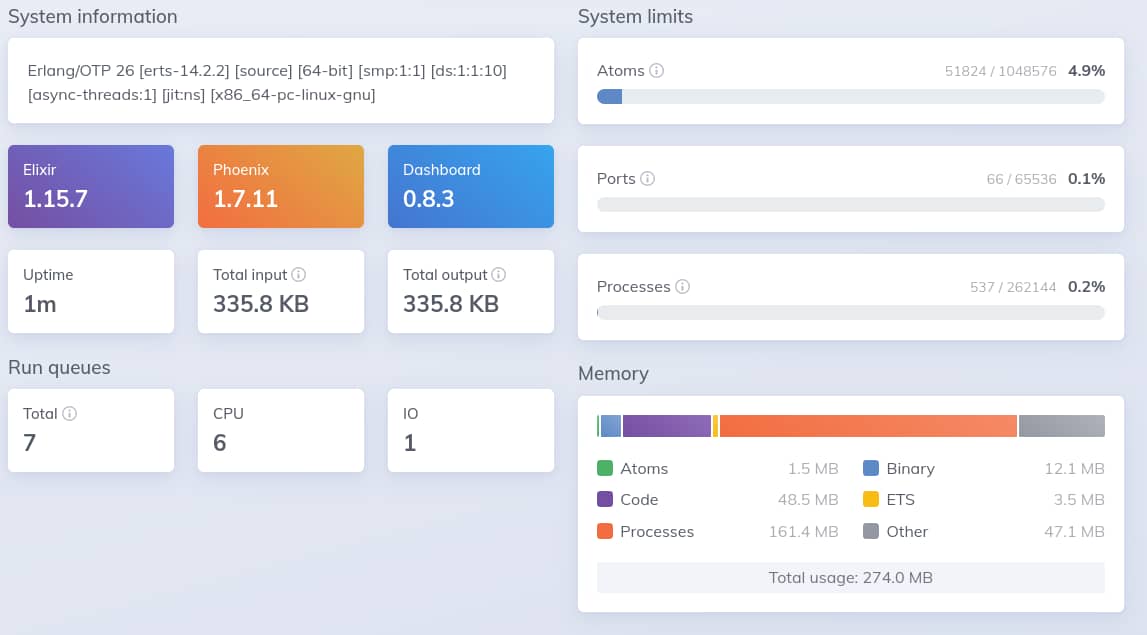This screenshot has width=1147, height=635.
Task: Click the Total input info icon
Action: 298,275
